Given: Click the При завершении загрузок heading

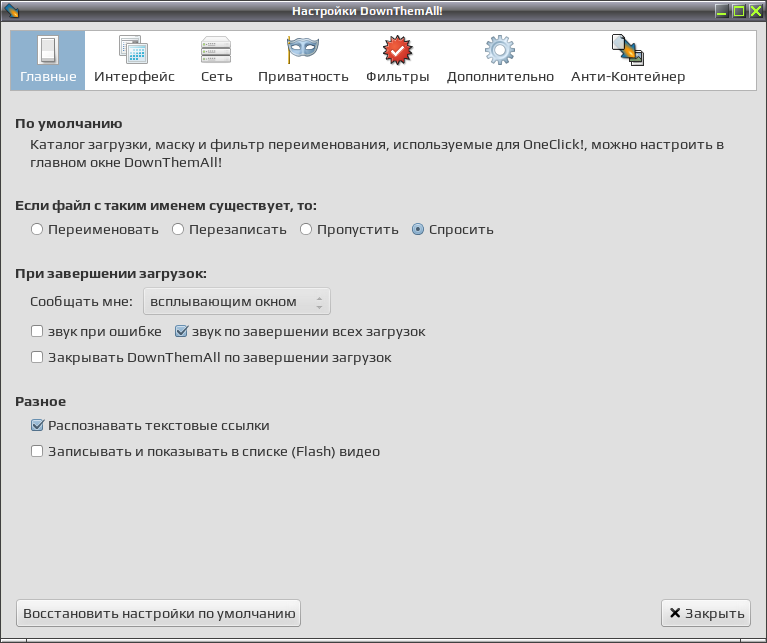Looking at the screenshot, I should pos(111,273).
